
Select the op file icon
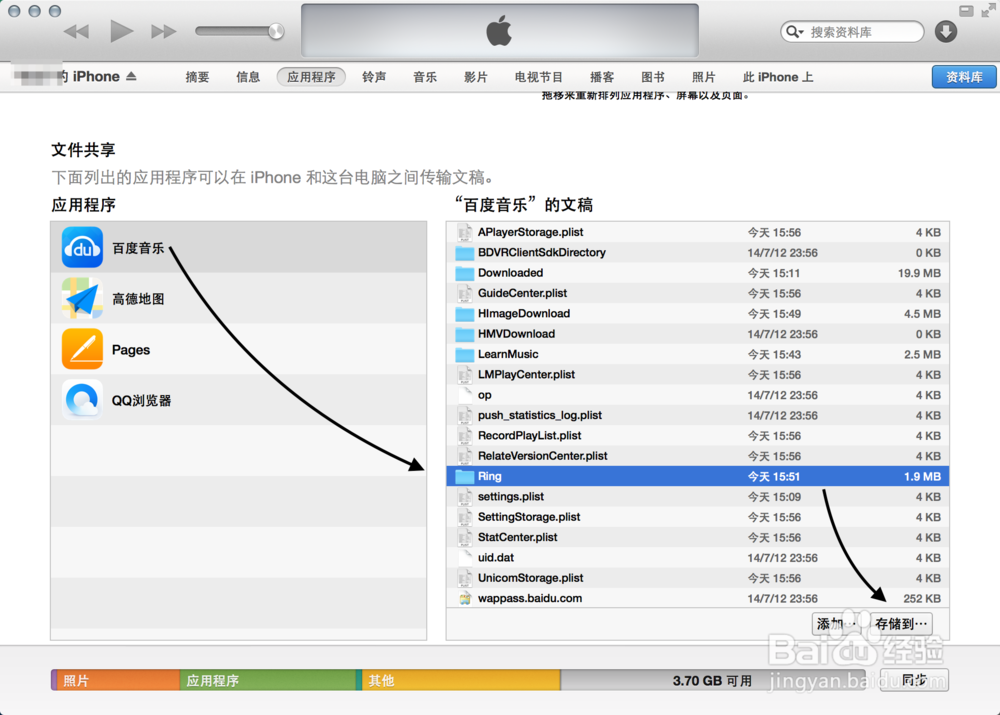click(x=465, y=395)
